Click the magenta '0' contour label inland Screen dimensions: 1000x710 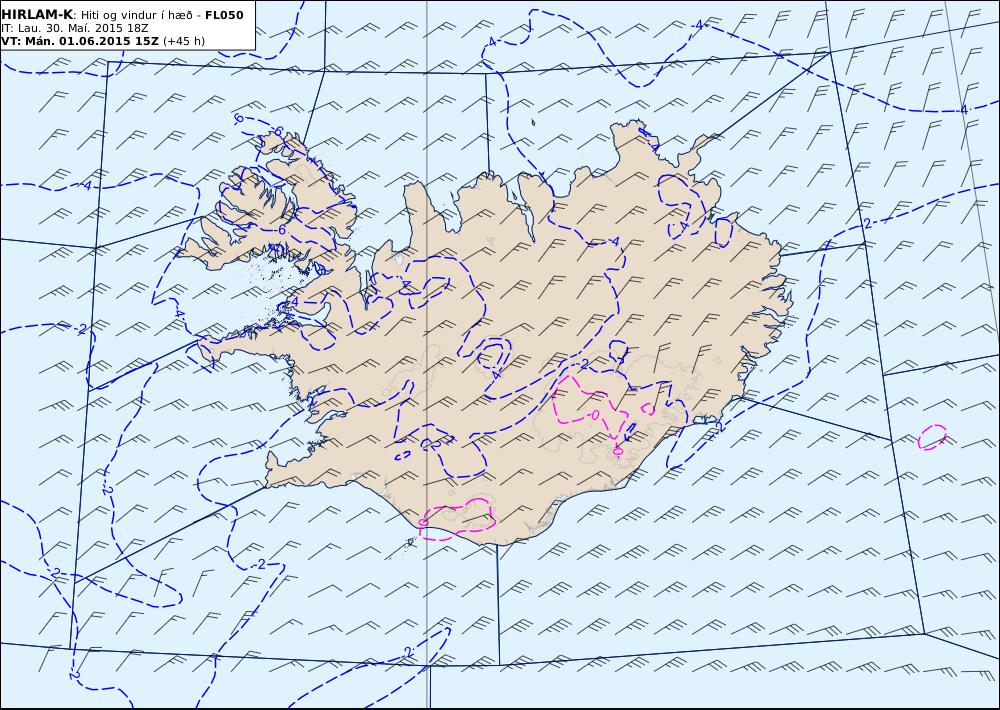(595, 415)
